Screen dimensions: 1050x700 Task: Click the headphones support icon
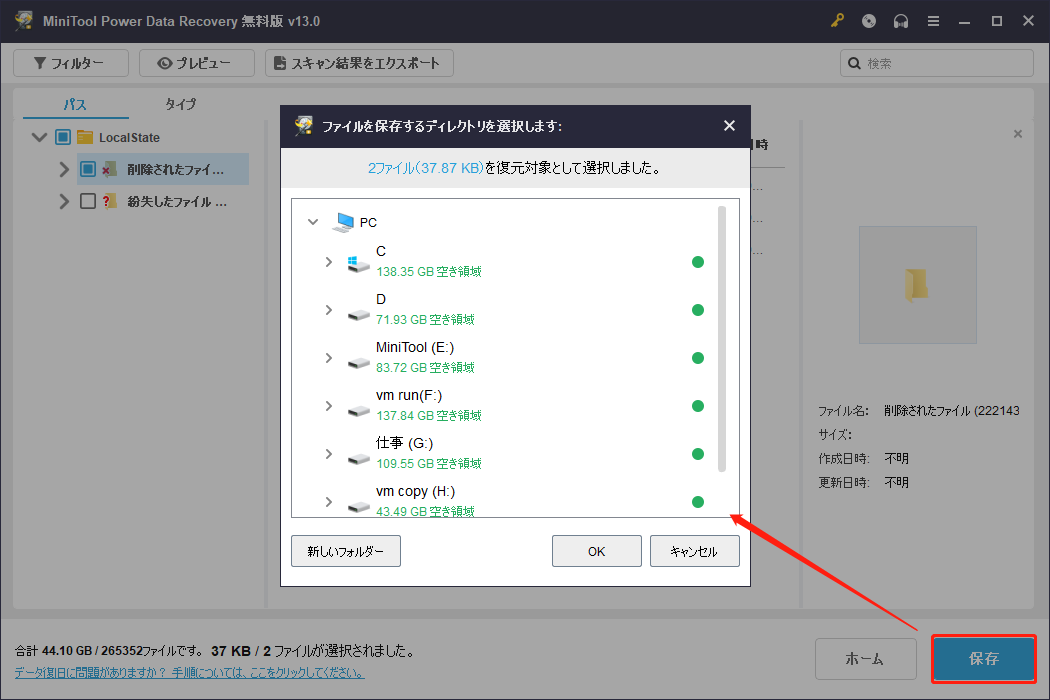tap(901, 21)
